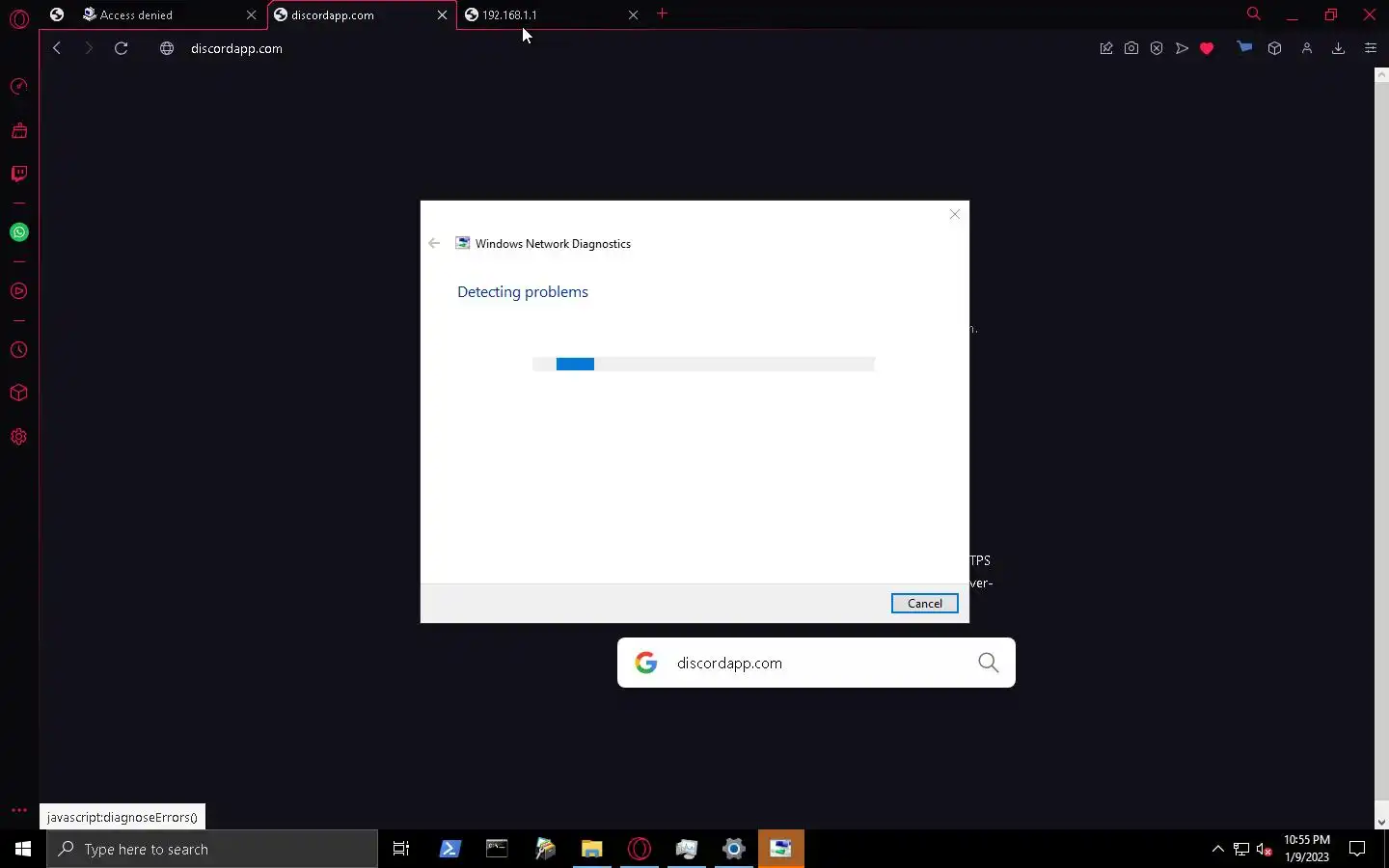Click the Windows taskbar search box
The width and height of the screenshot is (1389, 868).
point(212,849)
